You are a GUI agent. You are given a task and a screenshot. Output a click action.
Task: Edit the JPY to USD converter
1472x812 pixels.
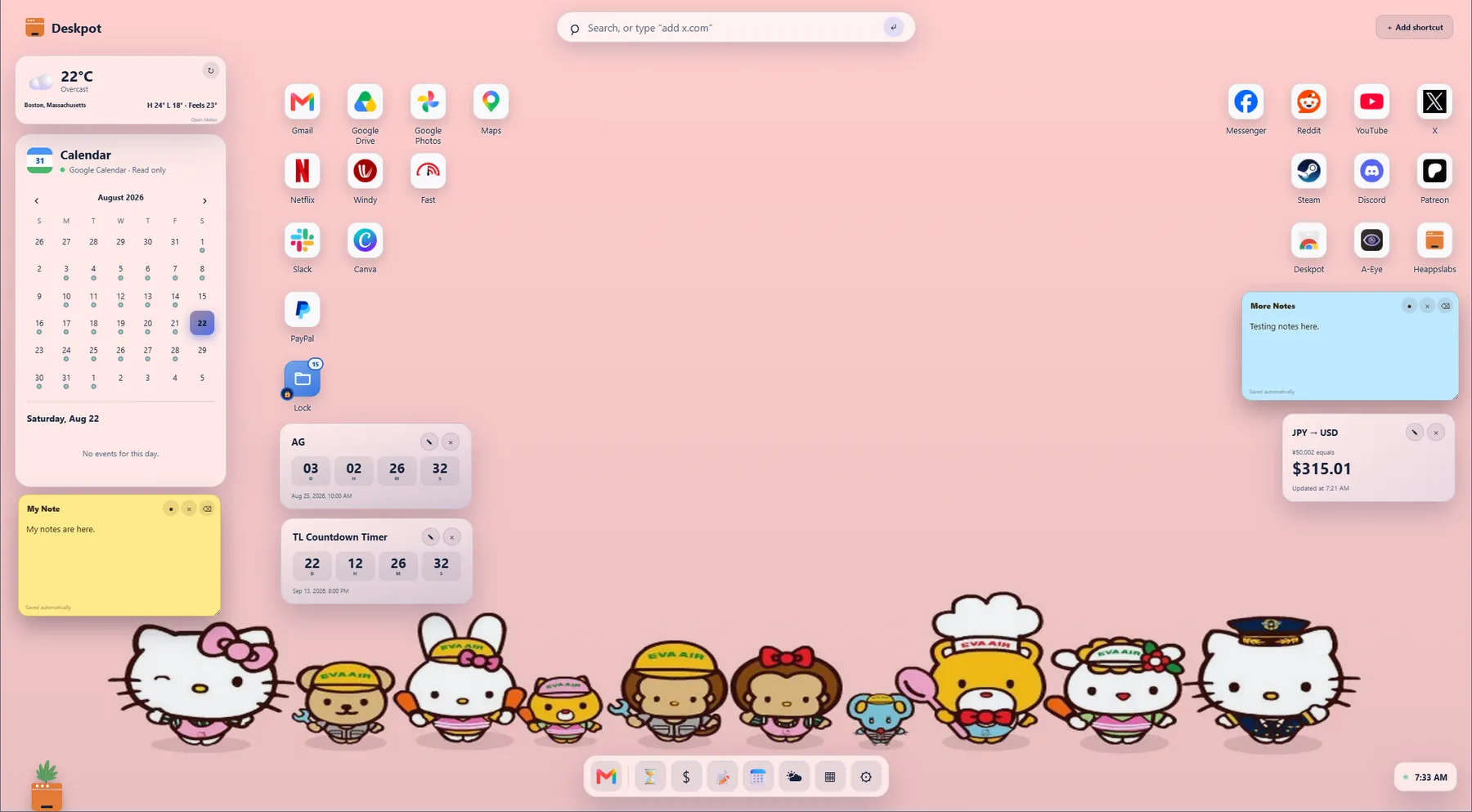(x=1414, y=433)
